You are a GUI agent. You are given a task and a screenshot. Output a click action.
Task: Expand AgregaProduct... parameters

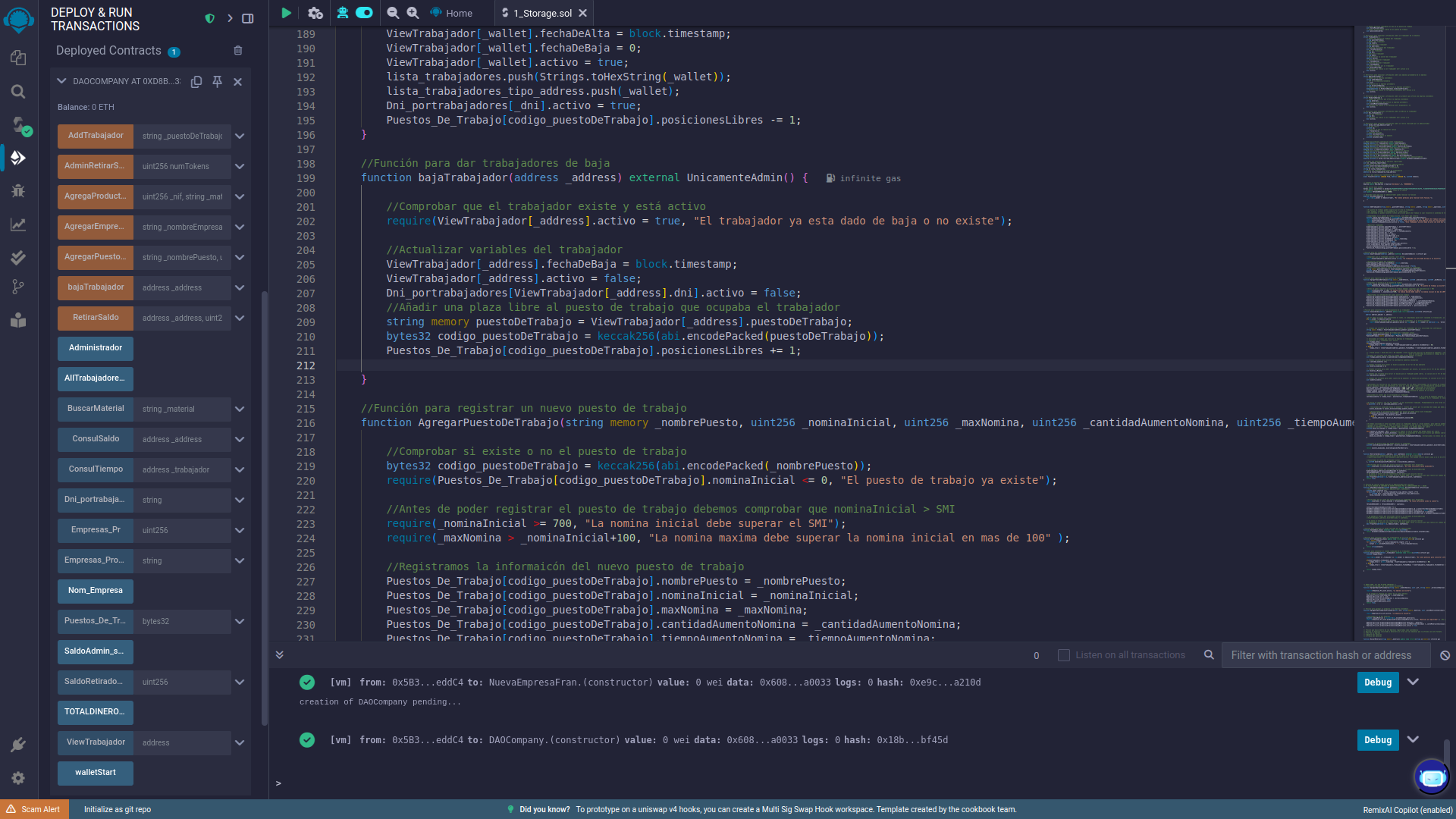(240, 197)
